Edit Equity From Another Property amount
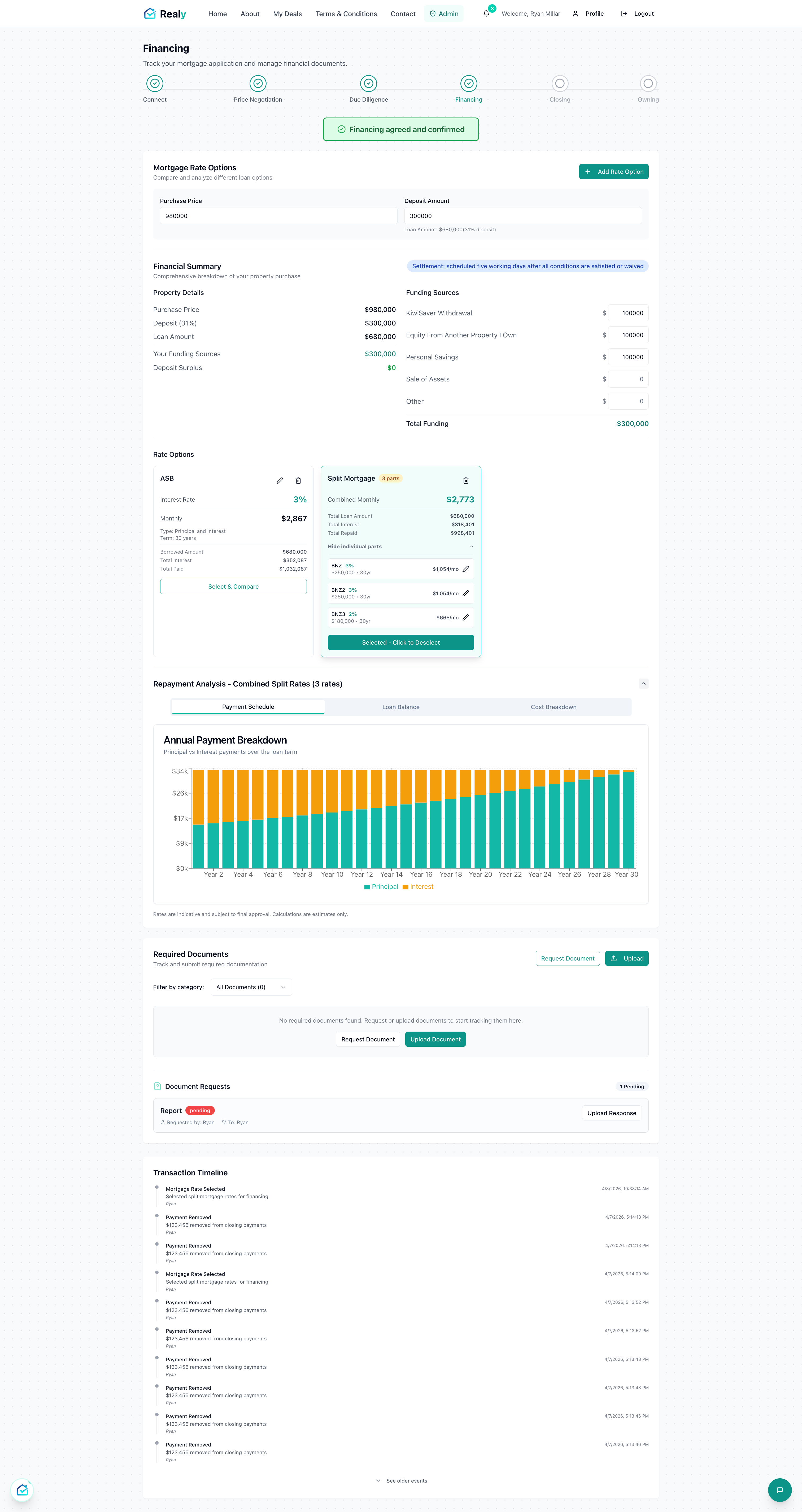 coord(628,335)
